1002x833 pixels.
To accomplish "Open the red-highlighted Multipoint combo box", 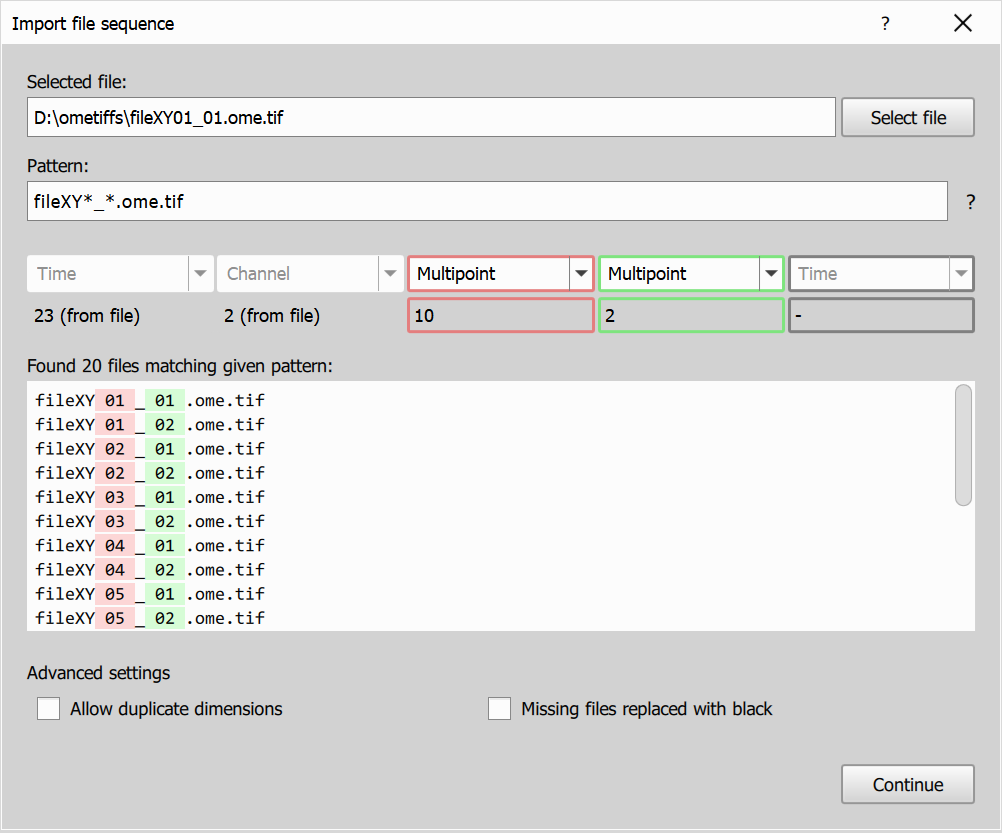I will (580, 273).
